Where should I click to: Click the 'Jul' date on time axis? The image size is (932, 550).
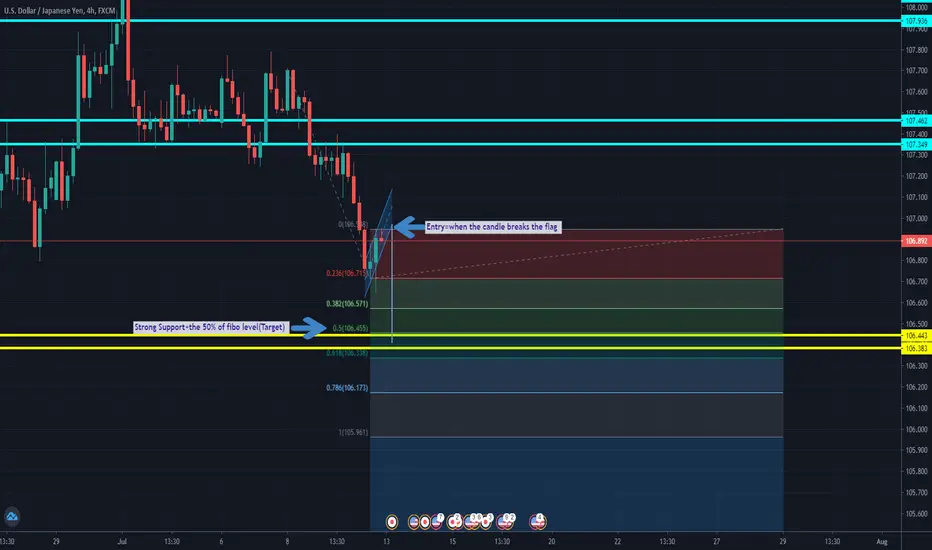coord(122,542)
